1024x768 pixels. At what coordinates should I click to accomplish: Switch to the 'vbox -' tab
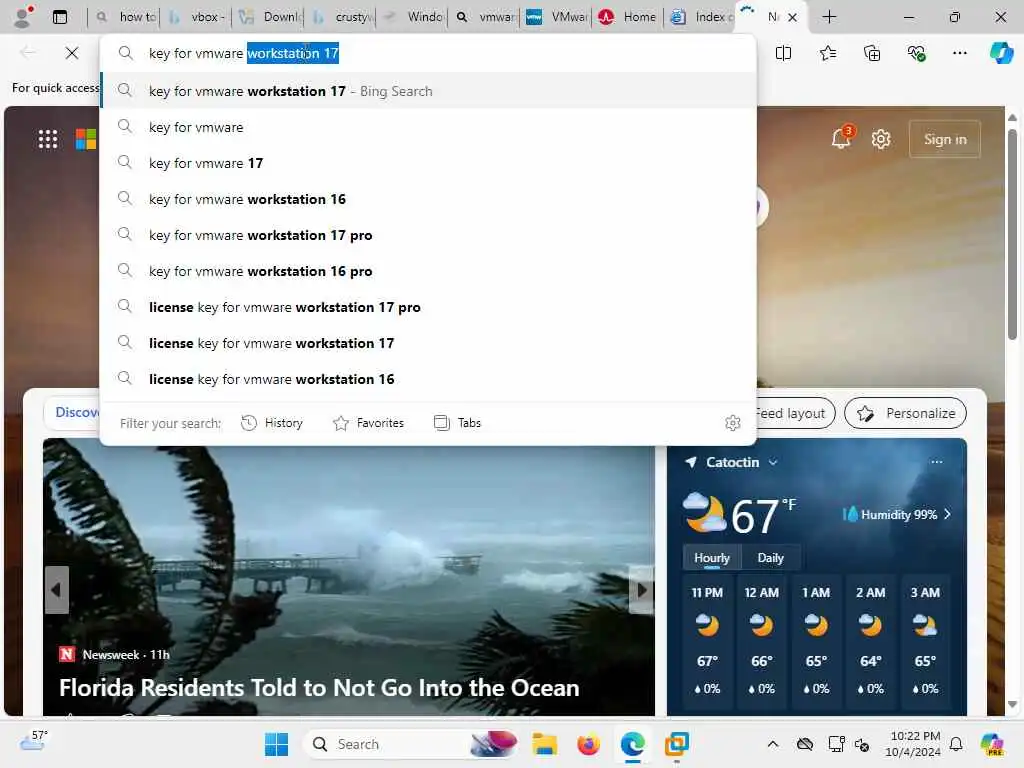pyautogui.click(x=196, y=17)
